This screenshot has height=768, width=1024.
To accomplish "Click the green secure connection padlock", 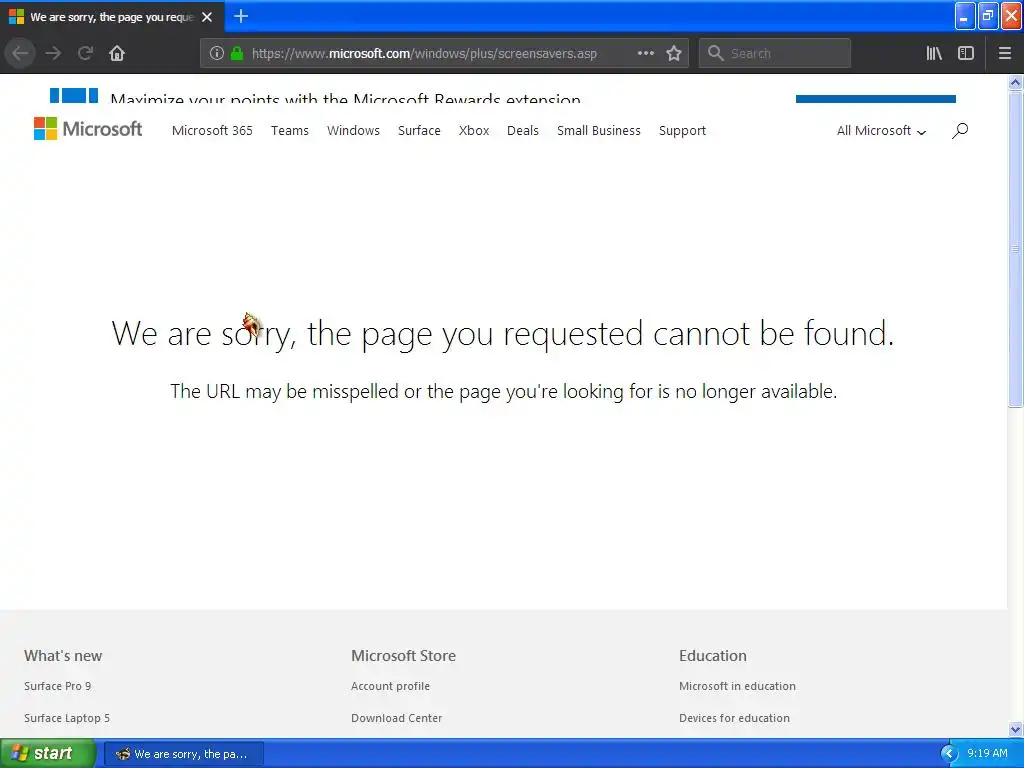I will pos(237,53).
